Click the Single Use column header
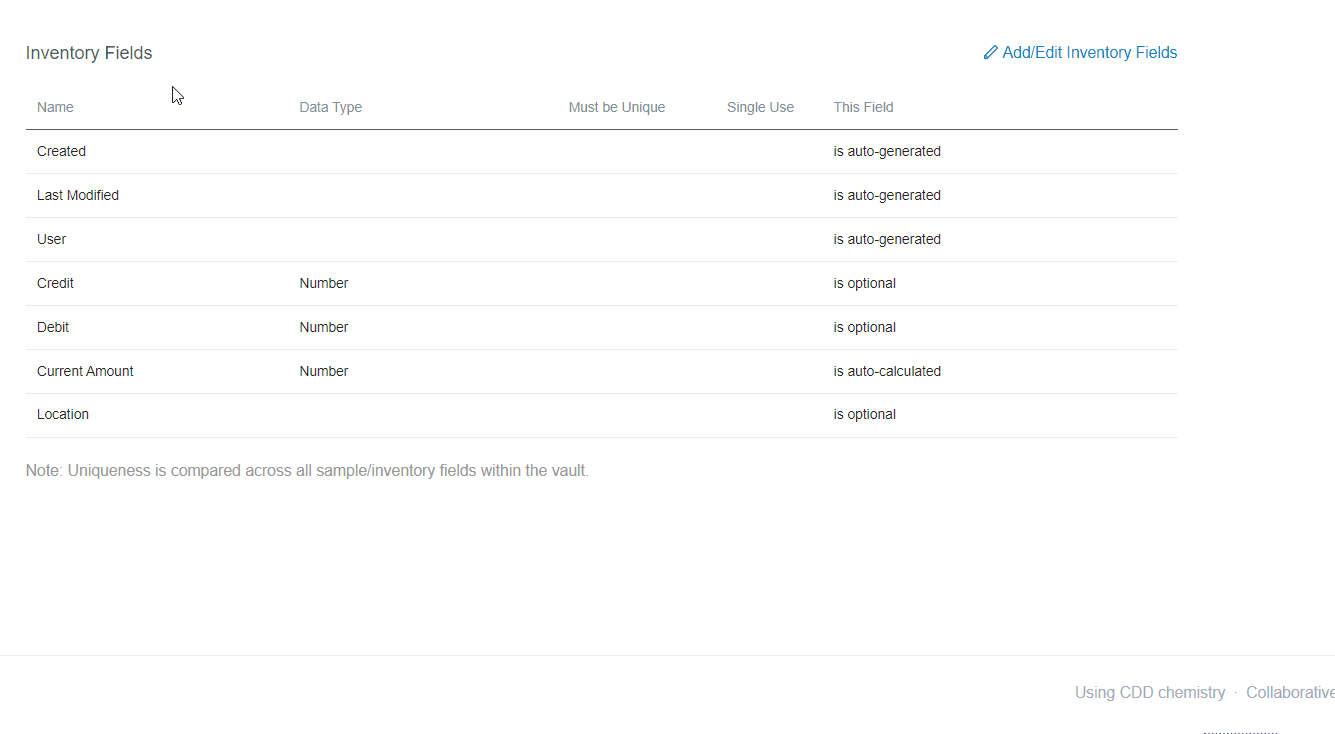Viewport: 1335px width, 734px height. click(761, 107)
